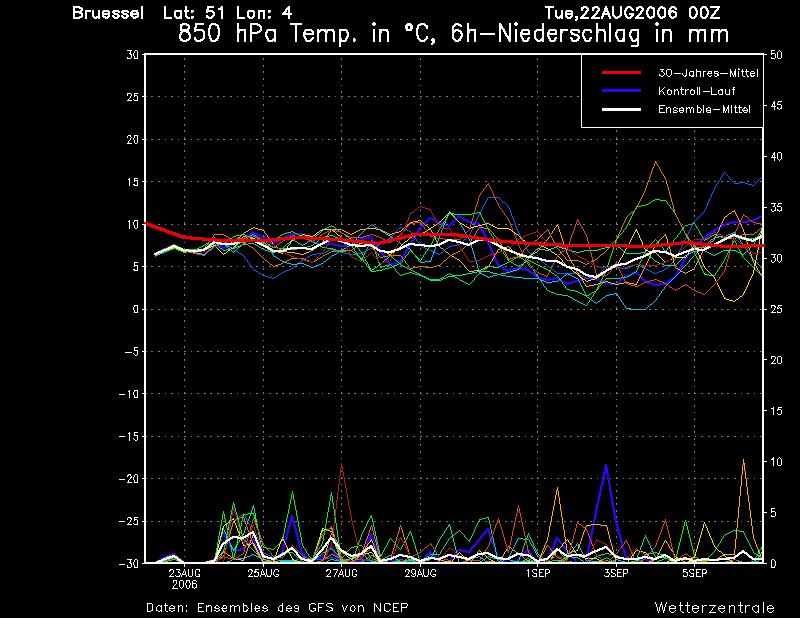This screenshot has height=618, width=800.
Task: Click the '850 hPa Temp. in °C' chart title
Action: pyautogui.click(x=306, y=34)
